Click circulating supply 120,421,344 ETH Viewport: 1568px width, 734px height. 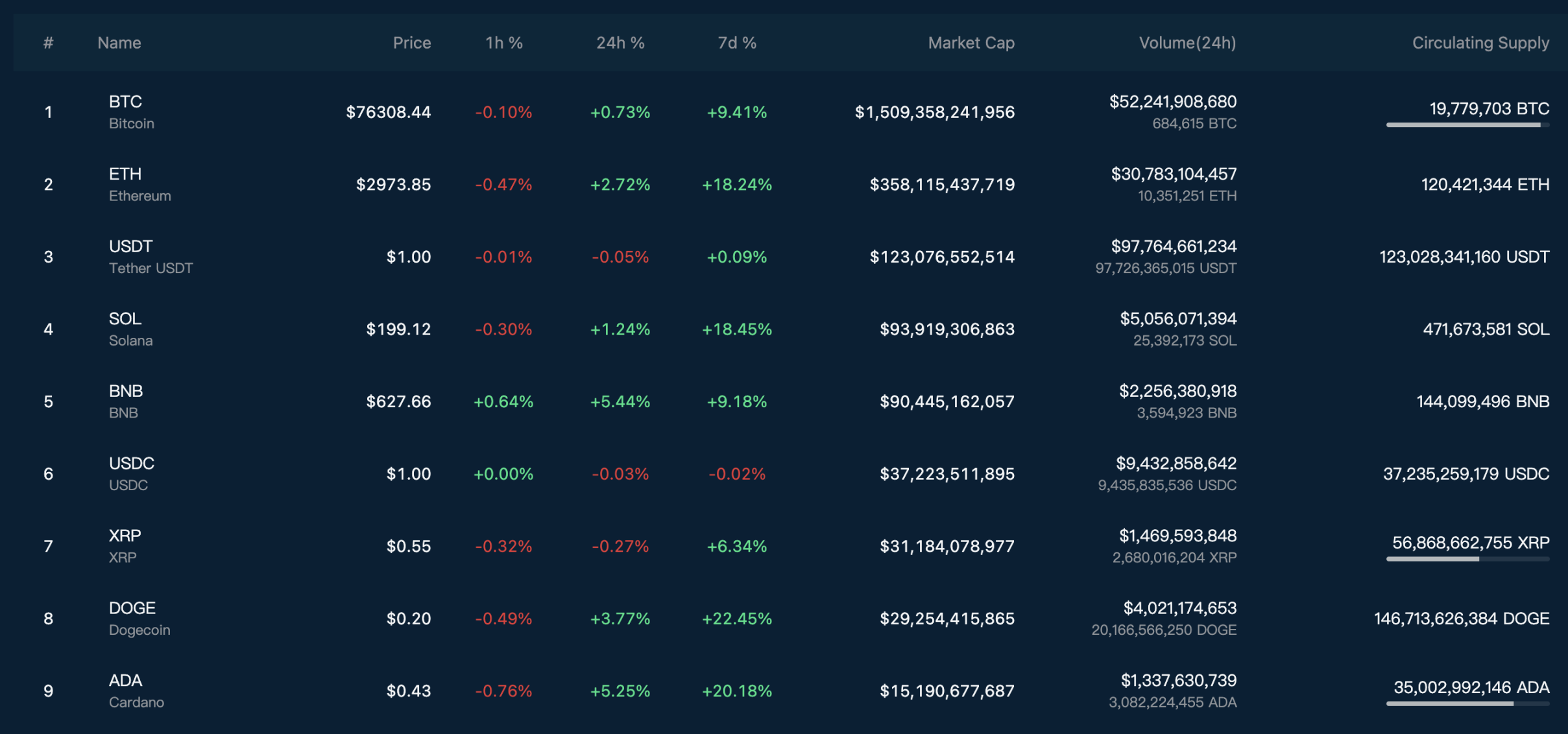tap(1486, 185)
